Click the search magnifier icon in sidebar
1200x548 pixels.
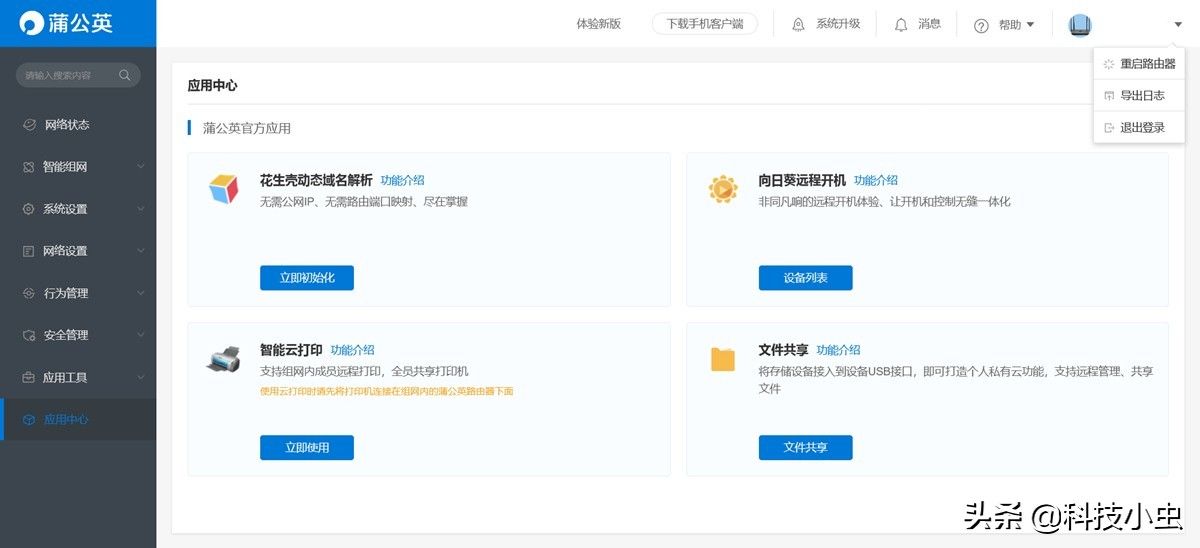point(125,75)
